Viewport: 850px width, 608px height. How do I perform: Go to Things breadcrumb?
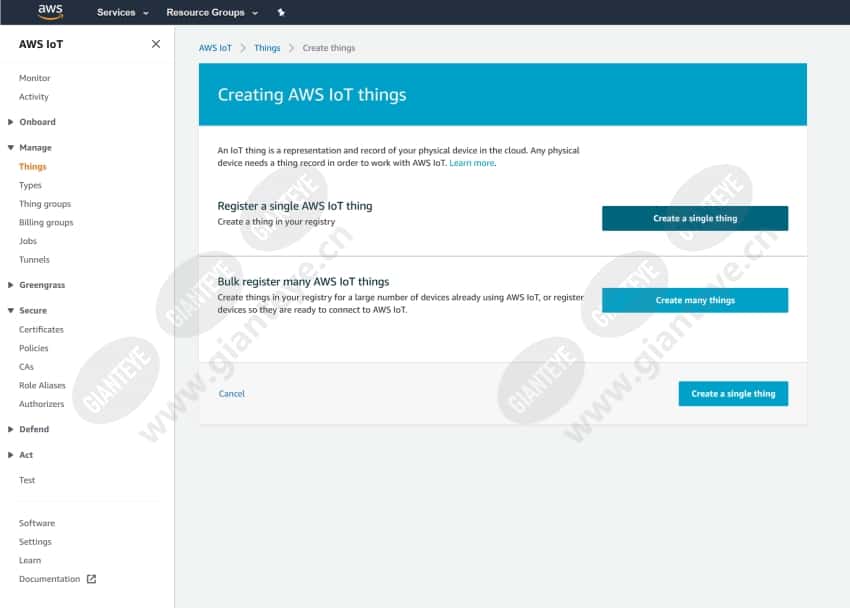pyautogui.click(x=267, y=48)
